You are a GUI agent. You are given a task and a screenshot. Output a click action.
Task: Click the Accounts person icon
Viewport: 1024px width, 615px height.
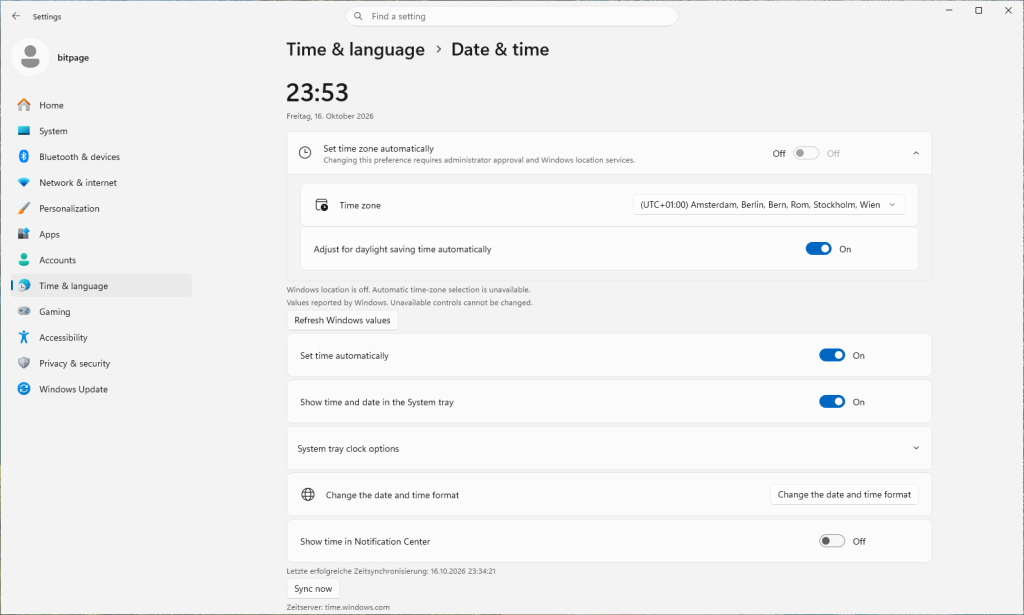[24, 260]
